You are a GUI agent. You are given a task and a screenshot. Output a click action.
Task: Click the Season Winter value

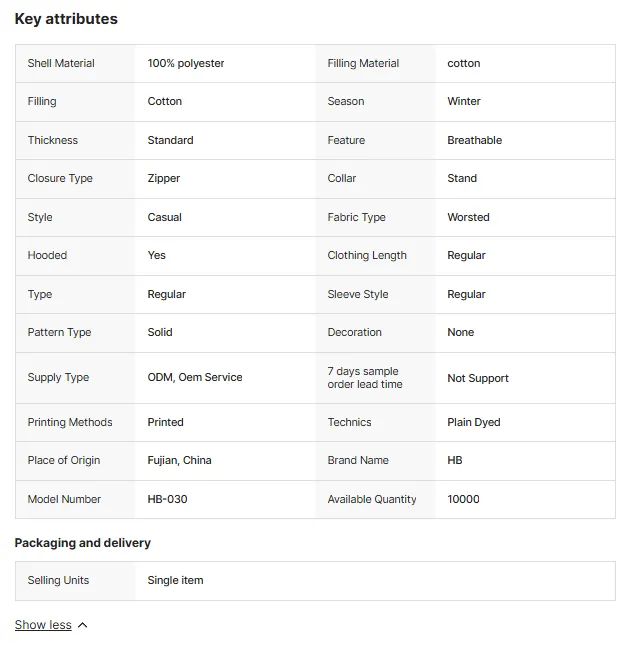(464, 101)
